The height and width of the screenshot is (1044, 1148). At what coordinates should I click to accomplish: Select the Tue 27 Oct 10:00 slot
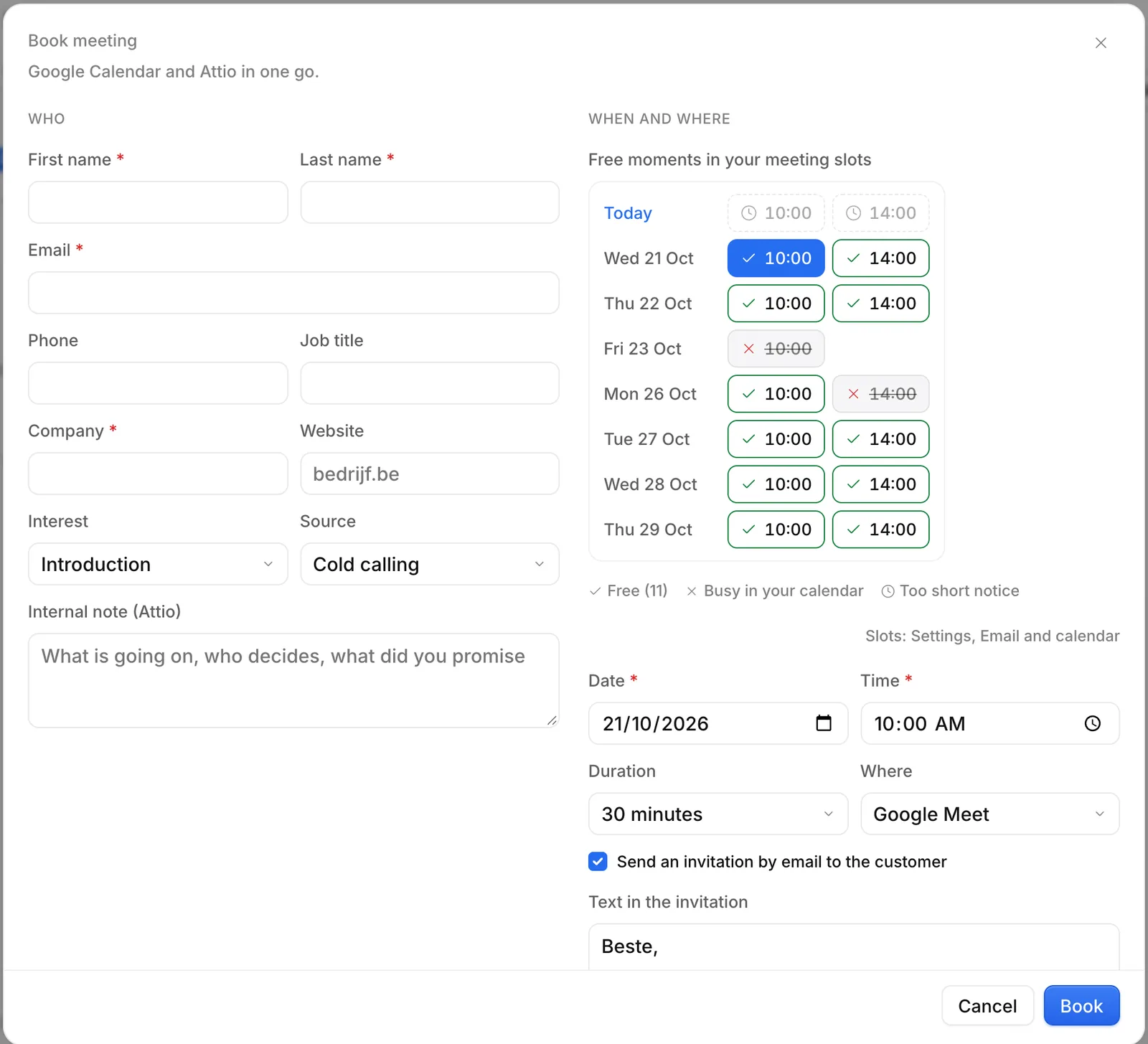[x=776, y=439]
